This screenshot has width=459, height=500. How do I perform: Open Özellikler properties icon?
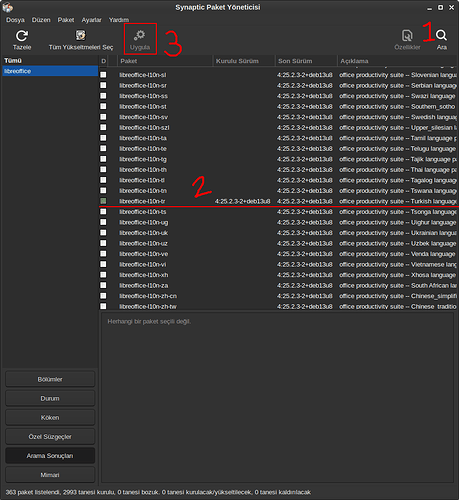click(x=407, y=35)
